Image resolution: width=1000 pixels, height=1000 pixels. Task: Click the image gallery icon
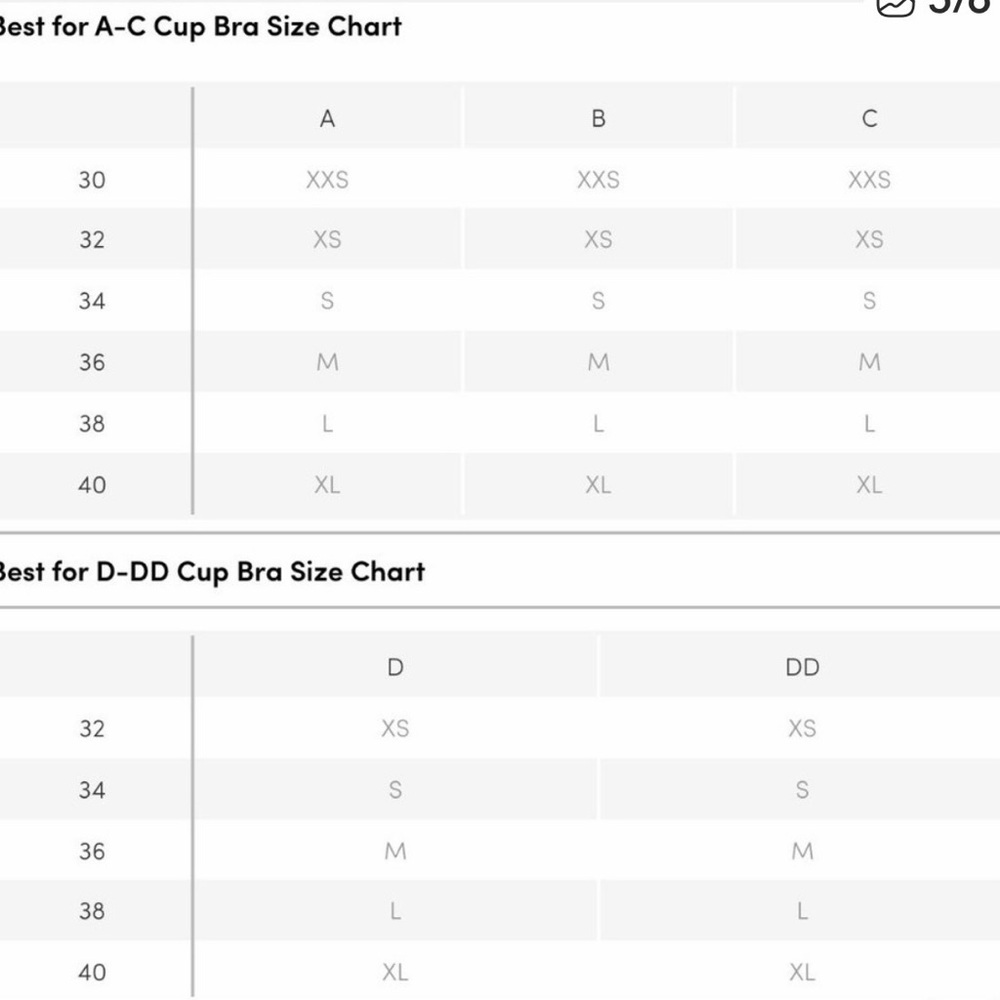(x=895, y=6)
